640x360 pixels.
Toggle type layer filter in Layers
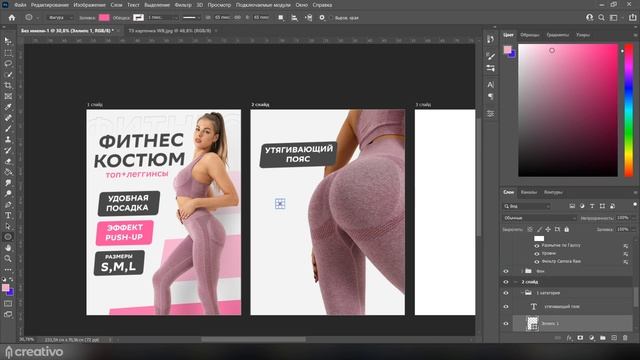coord(592,206)
